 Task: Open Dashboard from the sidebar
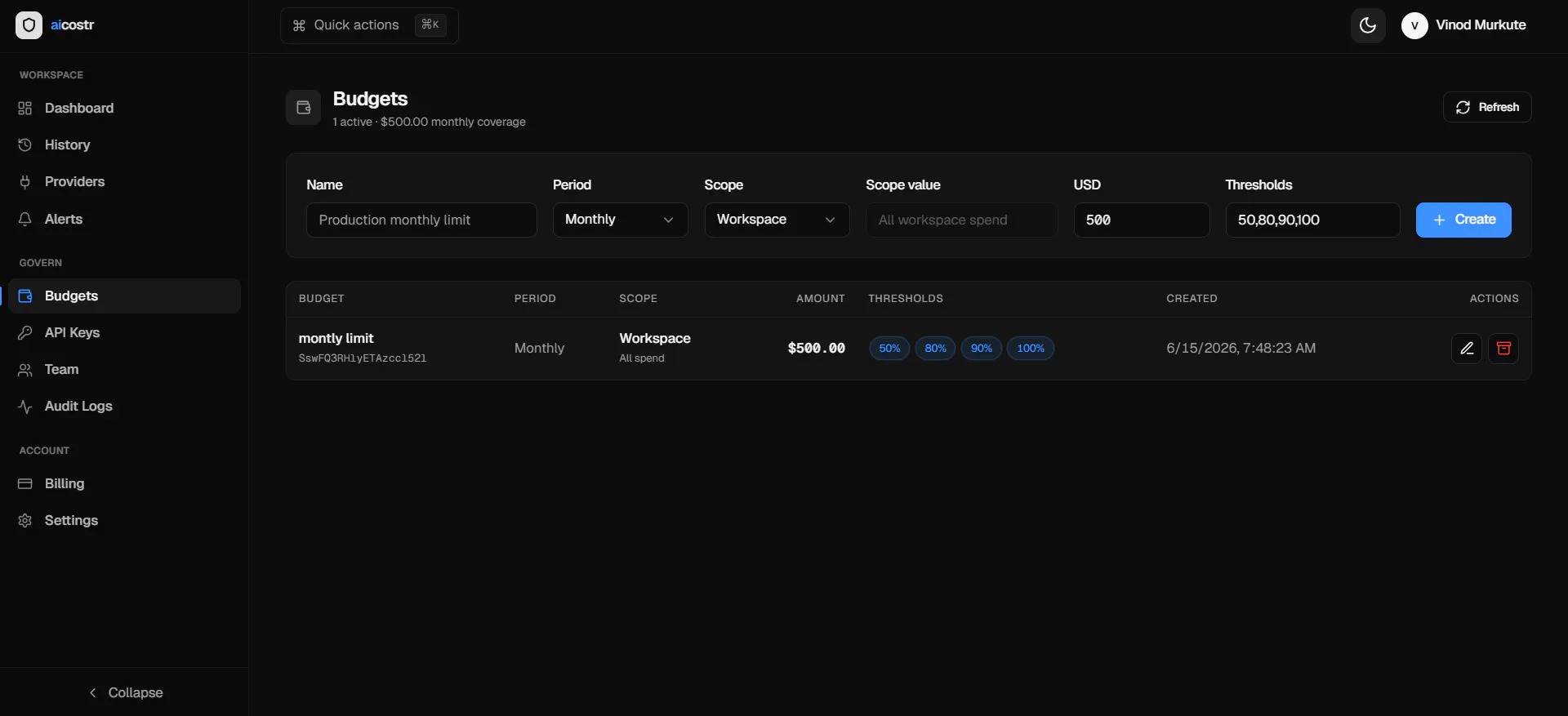pos(124,108)
